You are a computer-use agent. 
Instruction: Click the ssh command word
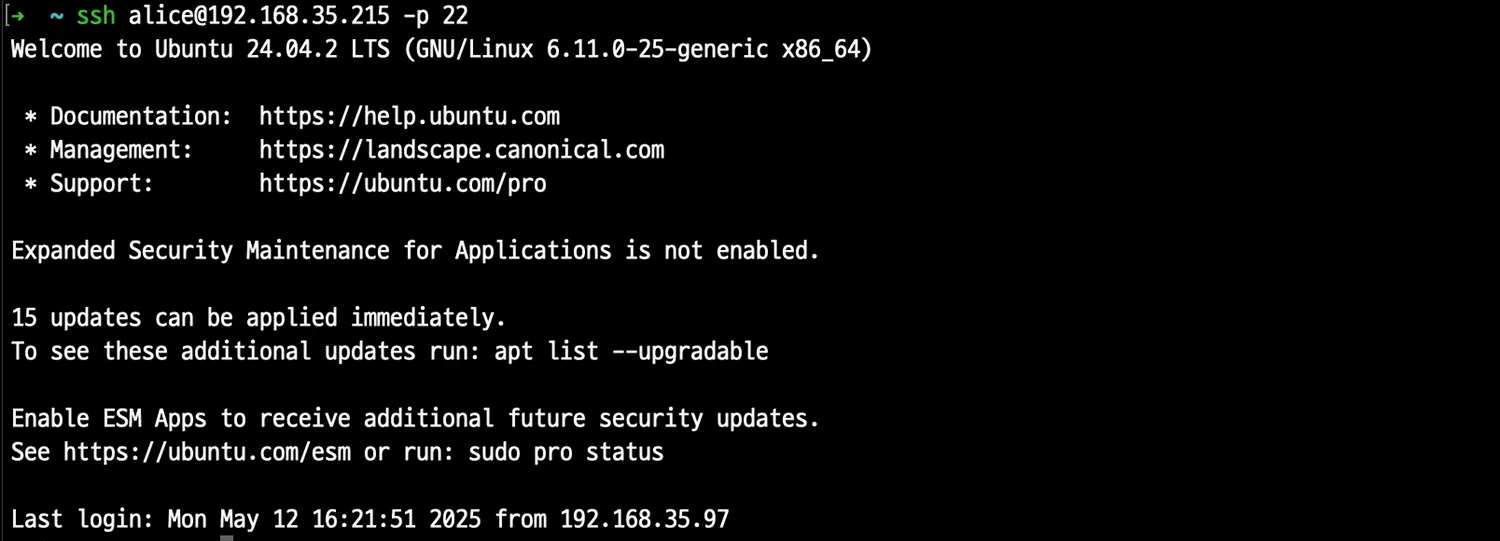point(96,16)
